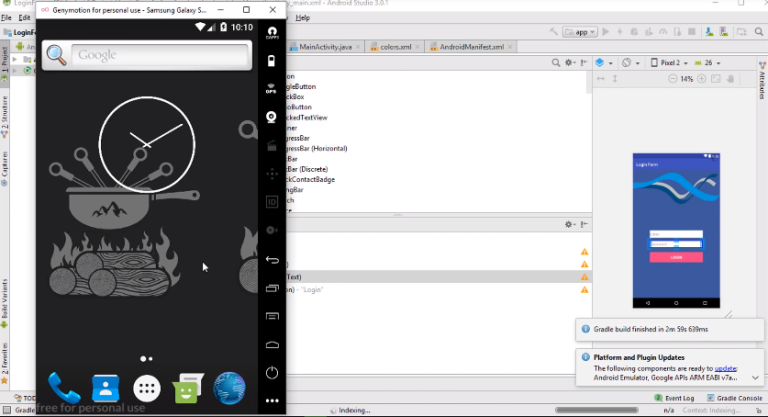Image resolution: width=768 pixels, height=417 pixels.
Task: Launch the Messaging app in emulator dock
Action: point(188,386)
